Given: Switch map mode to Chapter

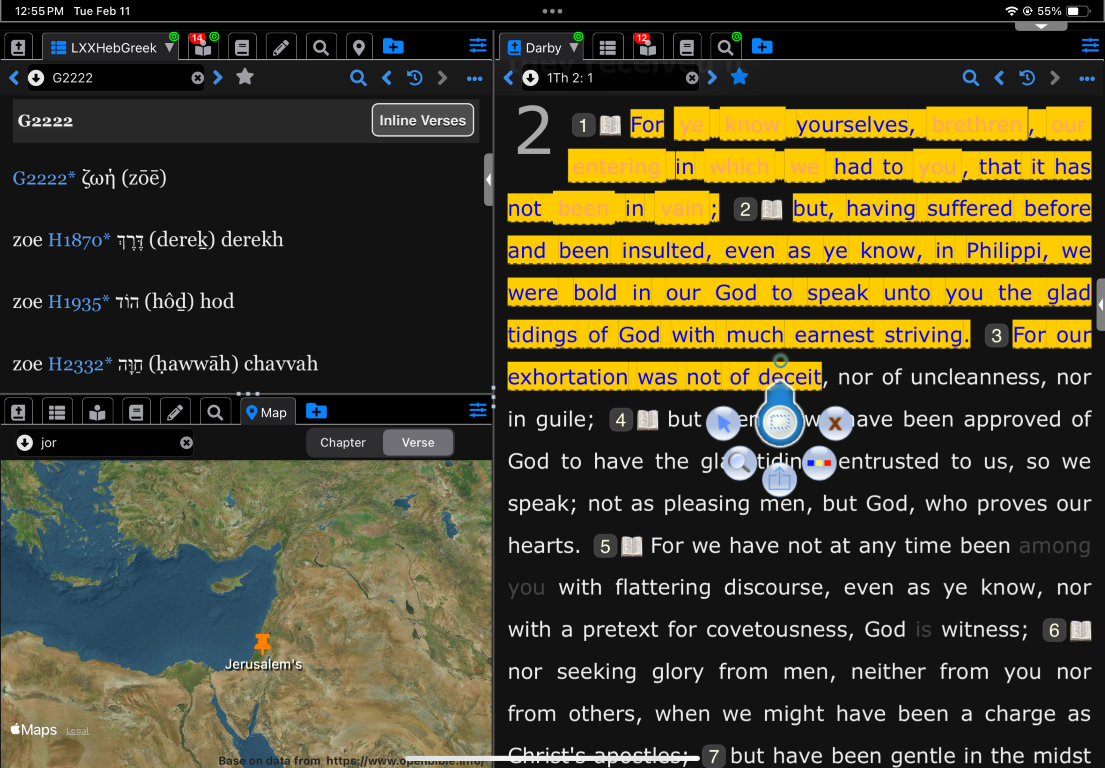Looking at the screenshot, I should tap(343, 443).
